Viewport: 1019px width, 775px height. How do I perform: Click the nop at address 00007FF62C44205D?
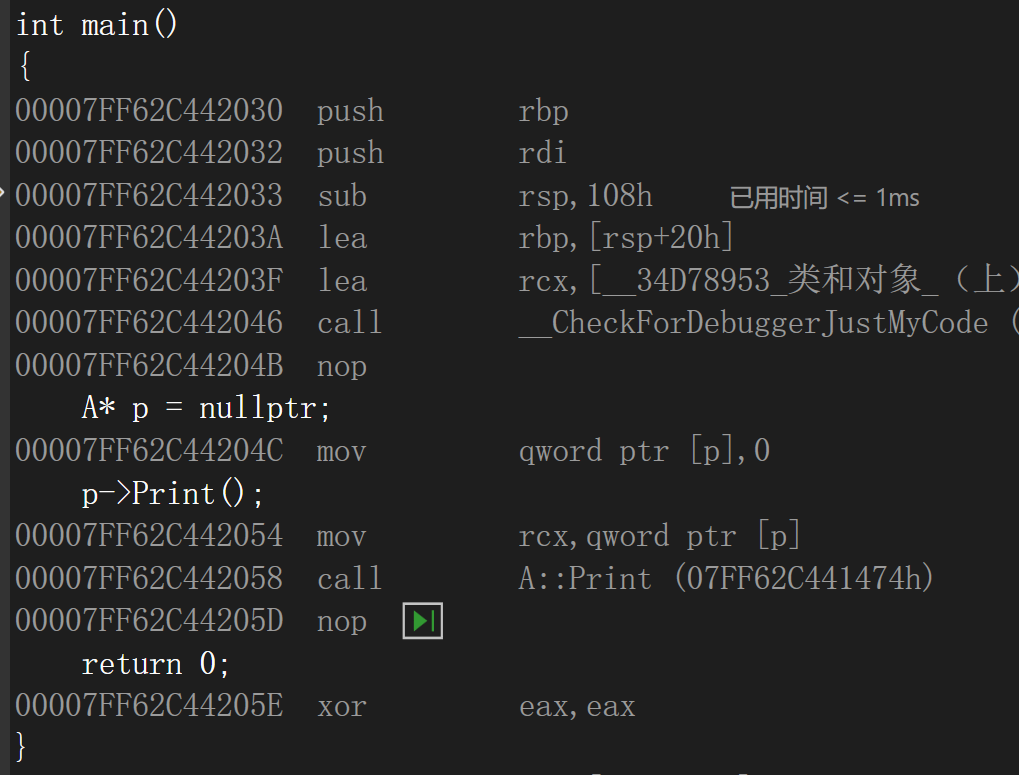click(x=191, y=621)
